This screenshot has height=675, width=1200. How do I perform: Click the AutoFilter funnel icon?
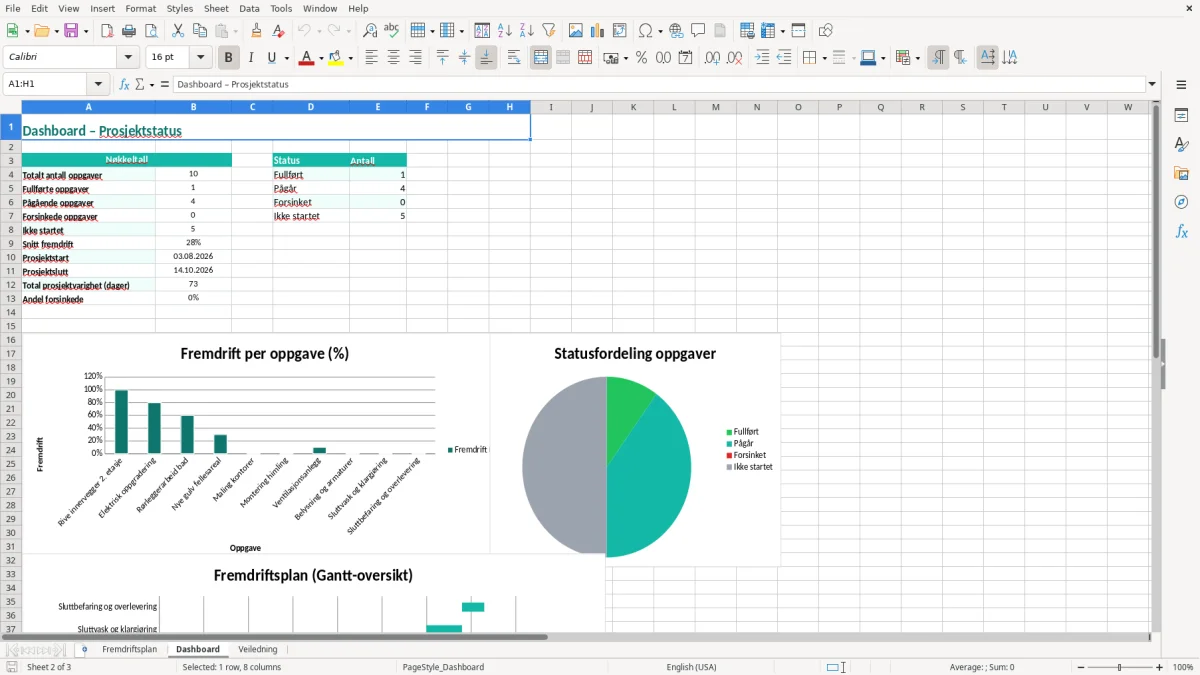pyautogui.click(x=549, y=31)
